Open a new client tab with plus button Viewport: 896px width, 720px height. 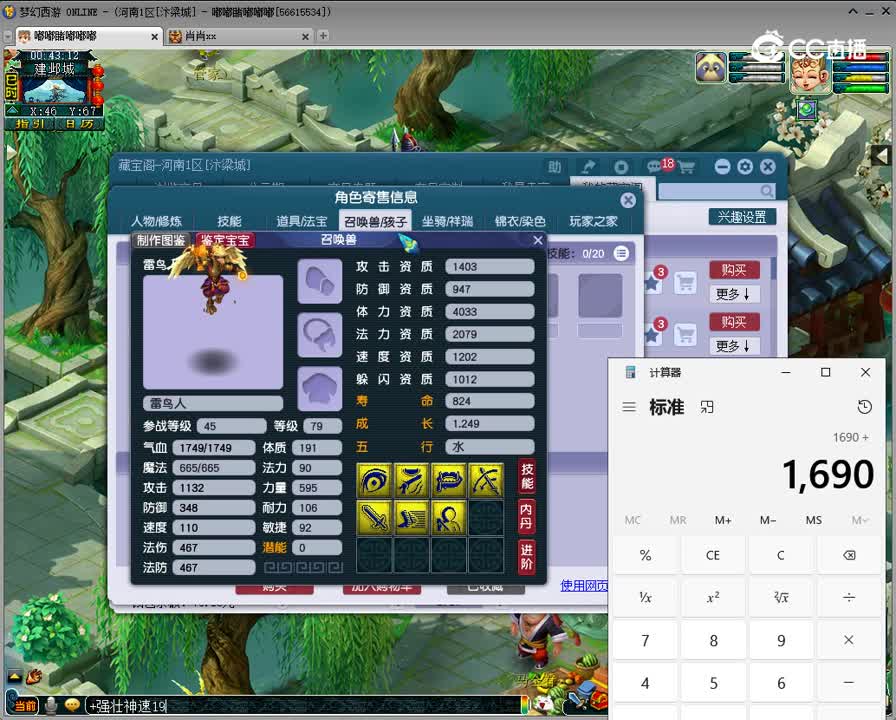click(x=323, y=35)
